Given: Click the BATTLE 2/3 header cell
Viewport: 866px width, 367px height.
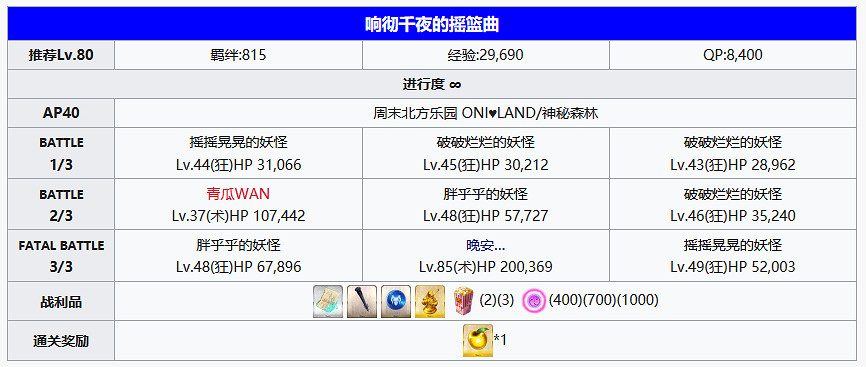Looking at the screenshot, I should pos(61,205).
